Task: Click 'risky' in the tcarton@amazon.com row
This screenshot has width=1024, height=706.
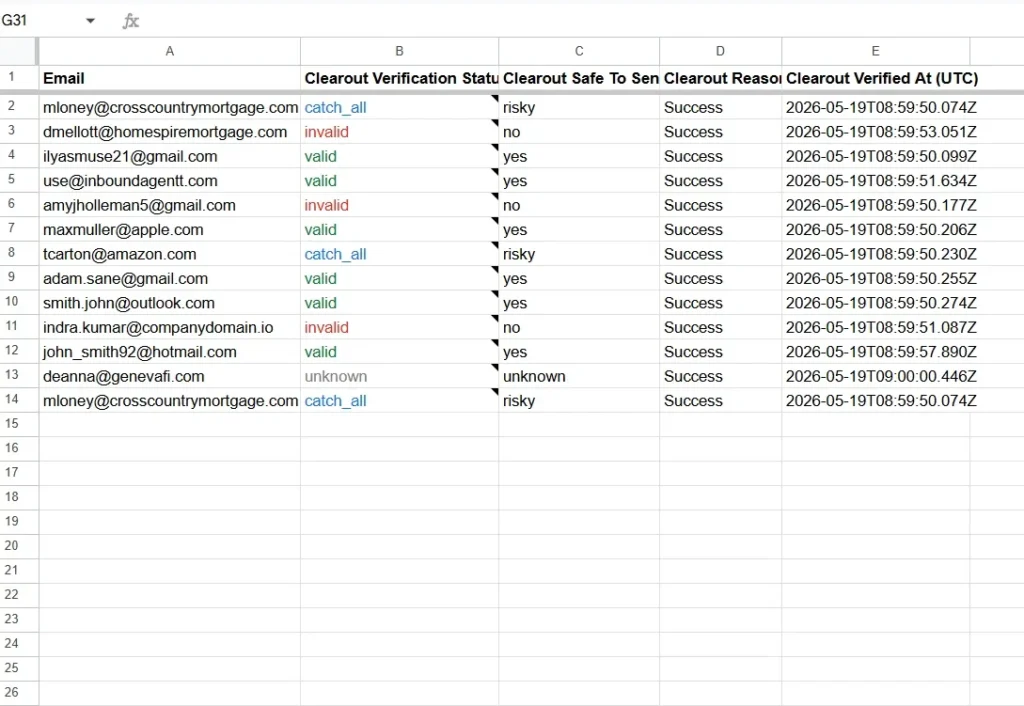Action: [519, 254]
